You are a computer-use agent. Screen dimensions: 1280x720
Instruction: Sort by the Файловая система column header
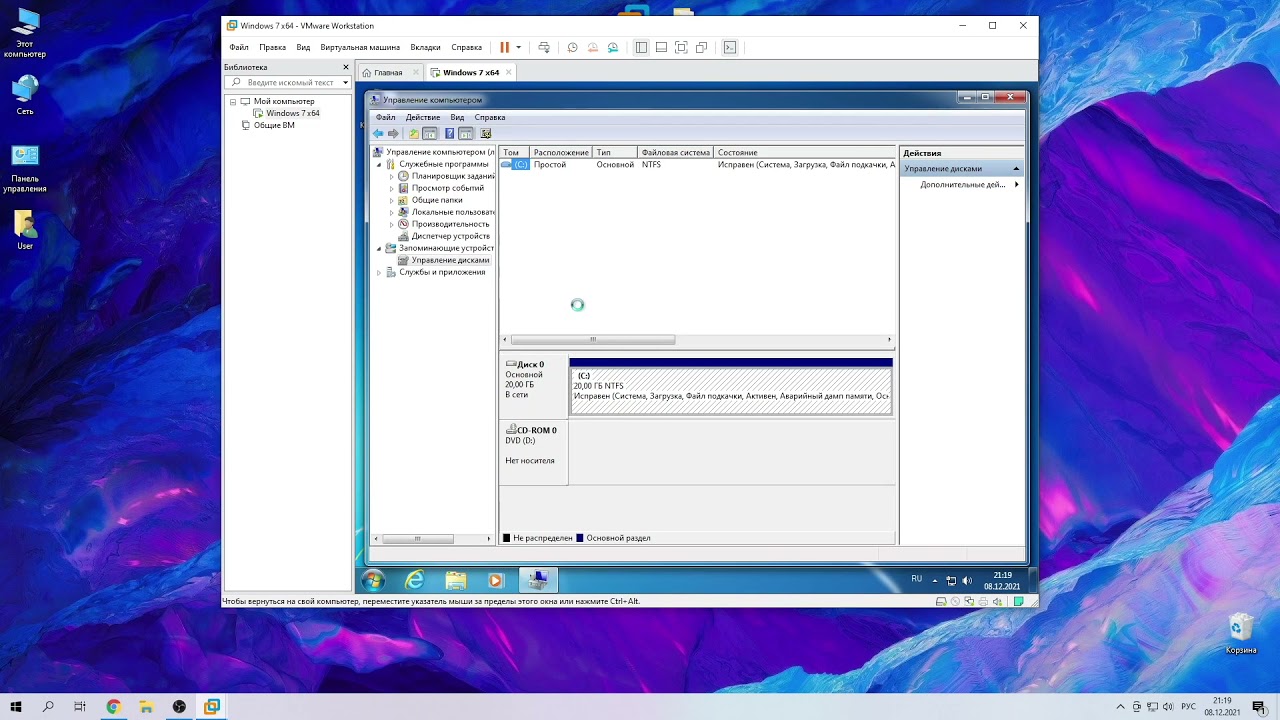pyautogui.click(x=676, y=153)
